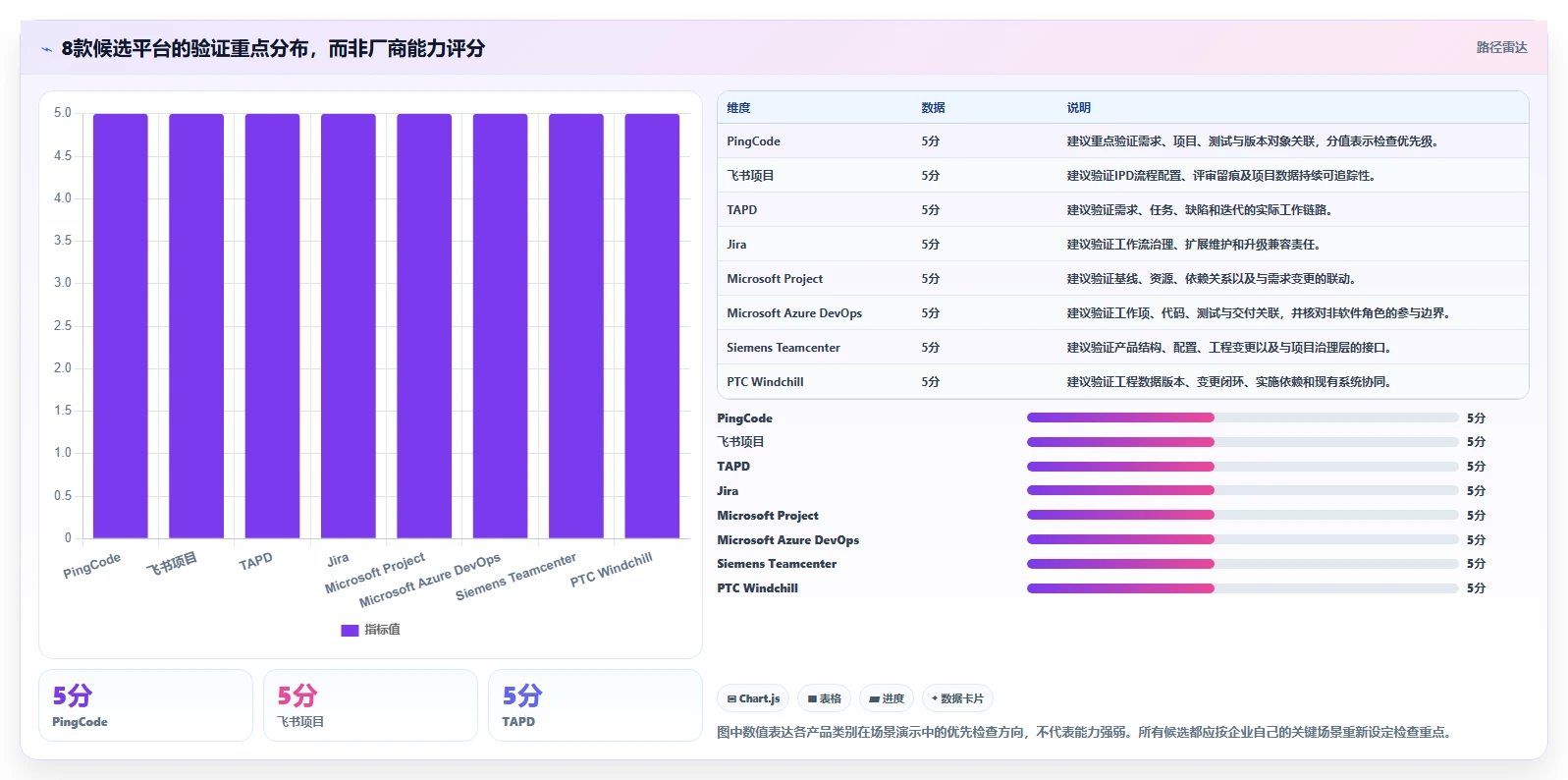This screenshot has width=1568, height=780.
Task: Click the Microsoft Azure DevOps chart bar
Action: (x=500, y=326)
